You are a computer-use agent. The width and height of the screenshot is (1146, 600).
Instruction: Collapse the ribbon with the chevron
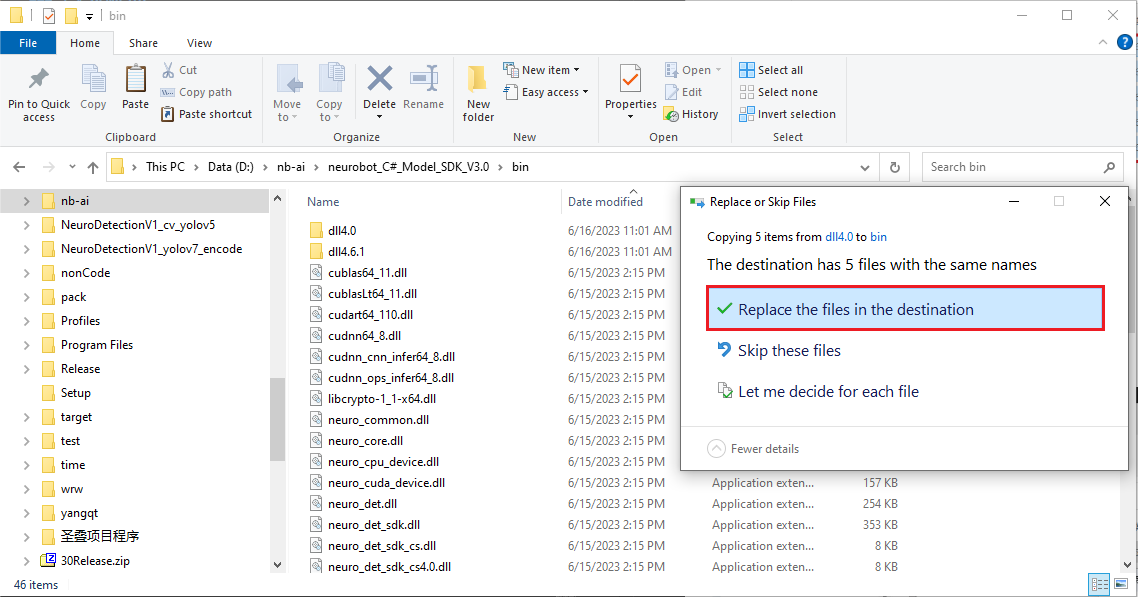tap(1103, 42)
